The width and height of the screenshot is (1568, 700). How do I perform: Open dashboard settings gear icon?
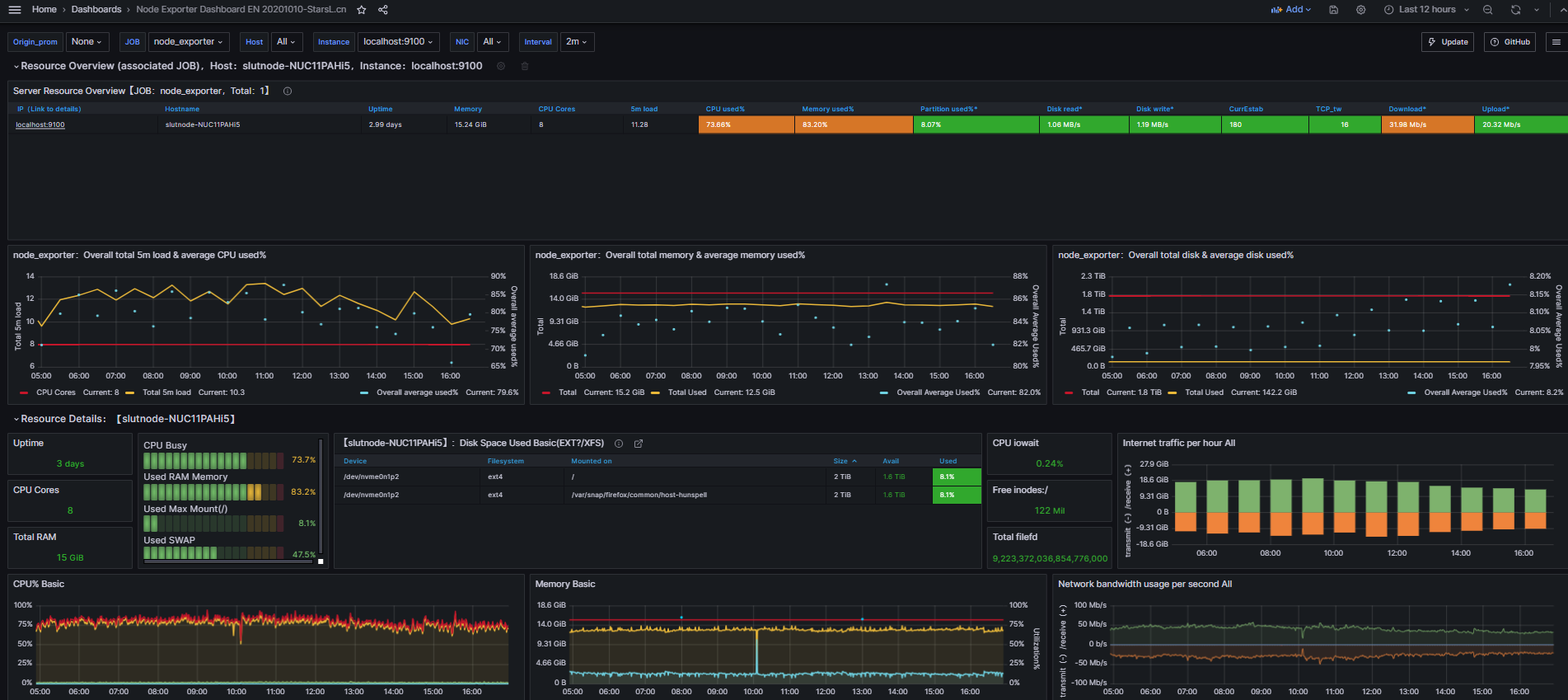[x=1360, y=10]
